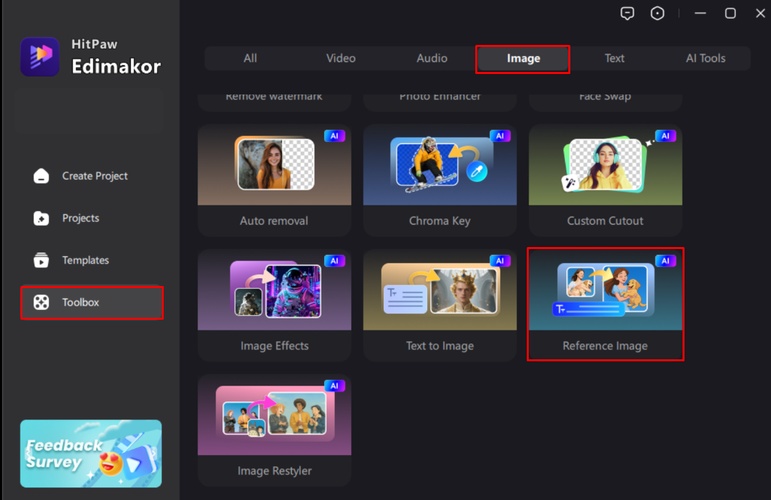Viewport: 771px width, 500px height.
Task: Click the HitPaw Edimakor logo icon
Action: point(40,57)
